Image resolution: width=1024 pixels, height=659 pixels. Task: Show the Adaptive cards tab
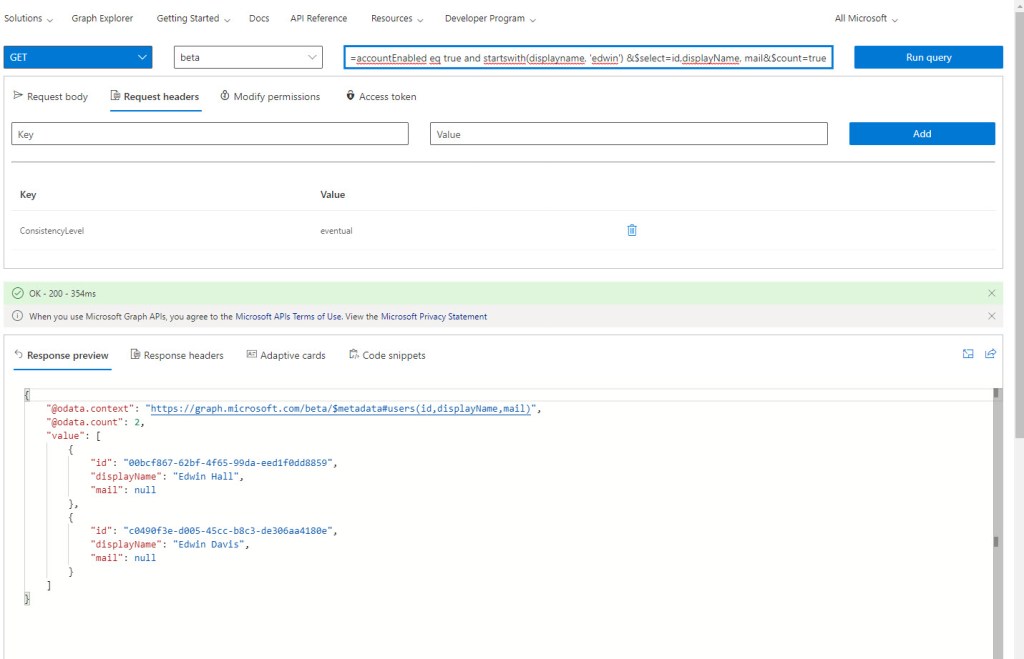click(x=286, y=355)
